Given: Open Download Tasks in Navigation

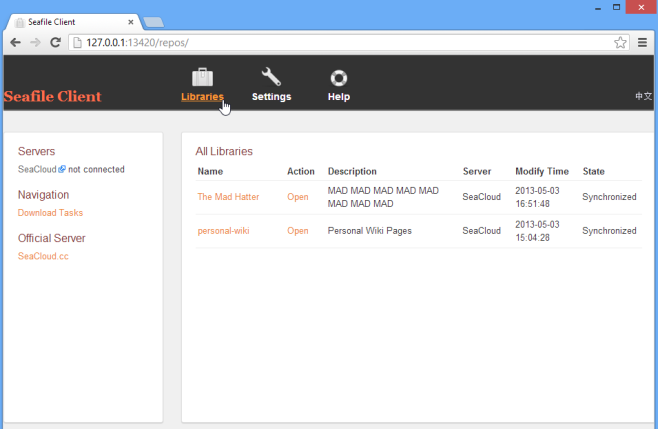Looking at the screenshot, I should [50, 213].
